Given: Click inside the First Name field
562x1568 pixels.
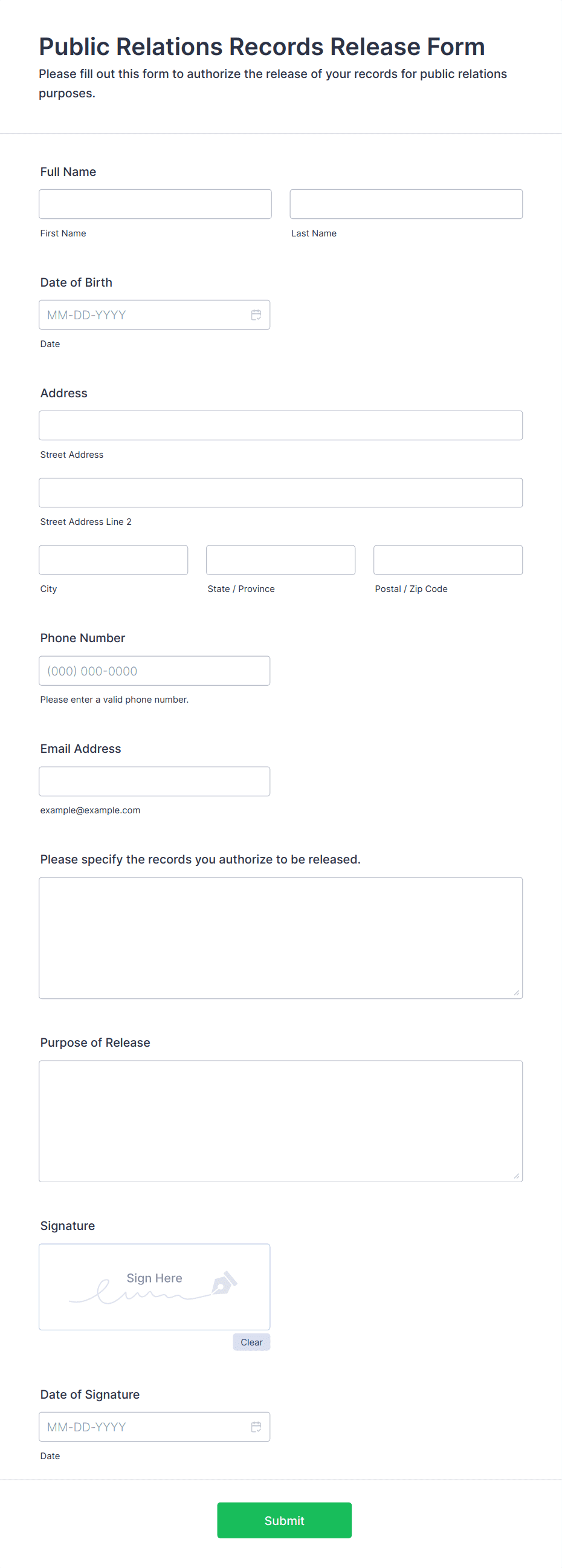Looking at the screenshot, I should pos(155,203).
